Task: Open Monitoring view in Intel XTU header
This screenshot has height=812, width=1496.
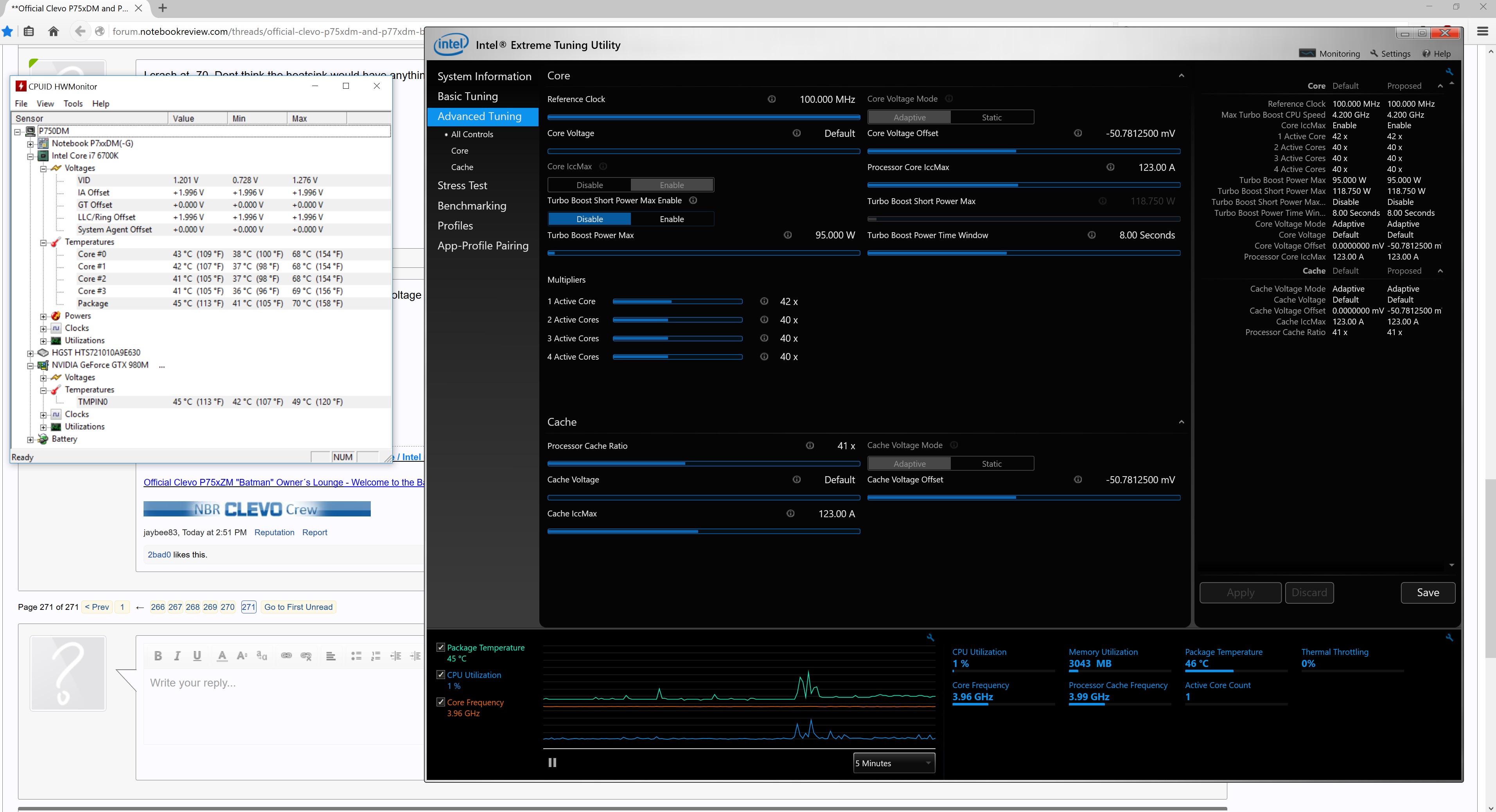Action: [x=1329, y=54]
